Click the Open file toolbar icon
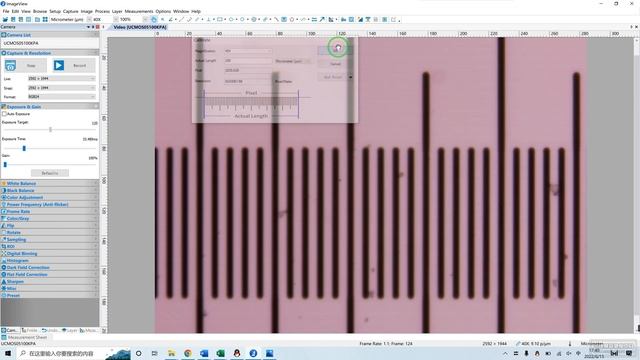 (5, 20)
